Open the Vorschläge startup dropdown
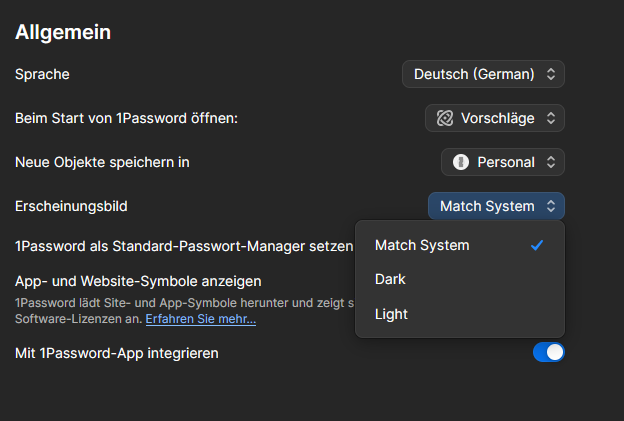624x421 pixels. click(x=495, y=118)
